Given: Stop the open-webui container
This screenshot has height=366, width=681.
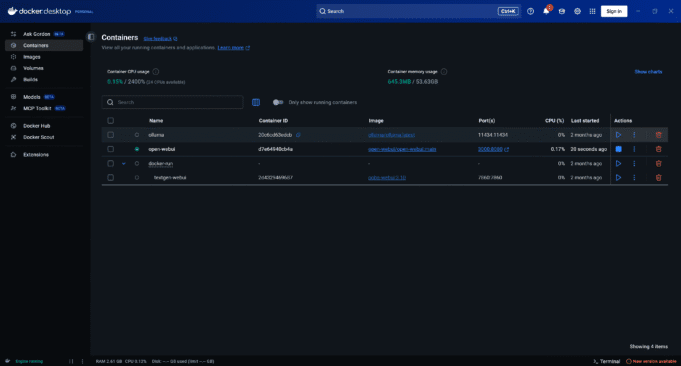Looking at the screenshot, I should (618, 149).
